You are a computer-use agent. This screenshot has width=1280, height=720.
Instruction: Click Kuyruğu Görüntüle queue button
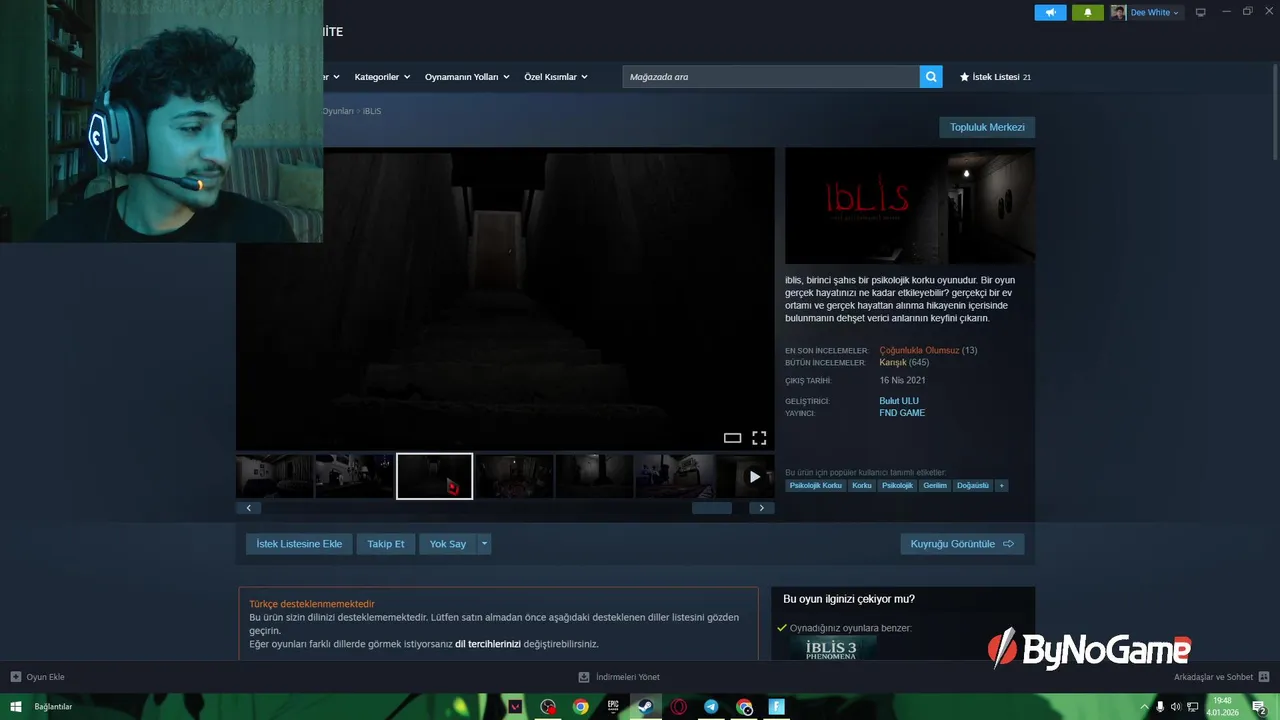point(962,544)
